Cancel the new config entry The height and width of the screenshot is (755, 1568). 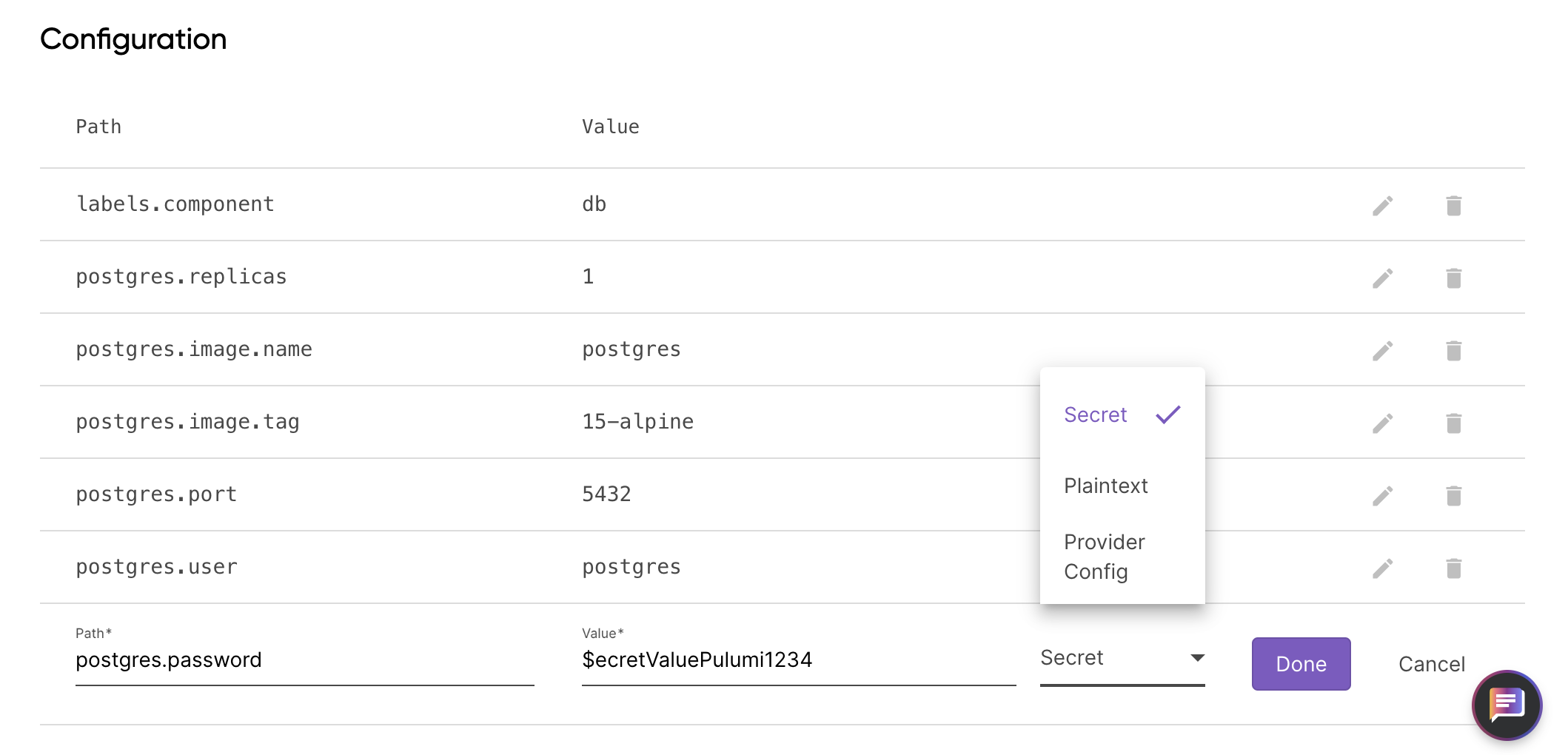pos(1431,664)
